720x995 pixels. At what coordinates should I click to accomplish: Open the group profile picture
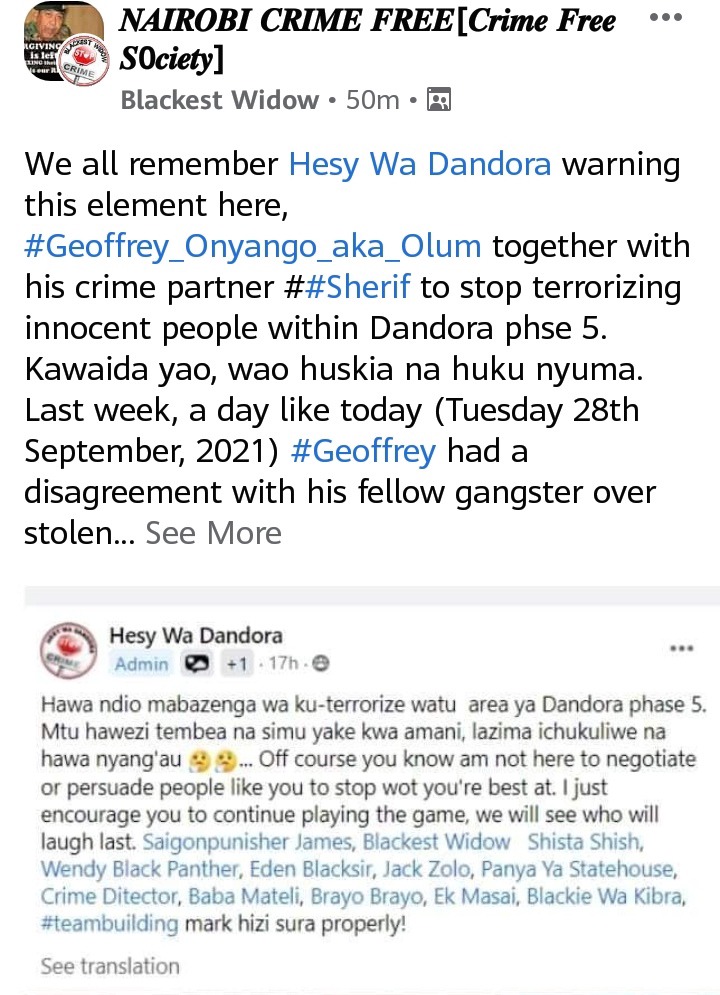[x=65, y=43]
